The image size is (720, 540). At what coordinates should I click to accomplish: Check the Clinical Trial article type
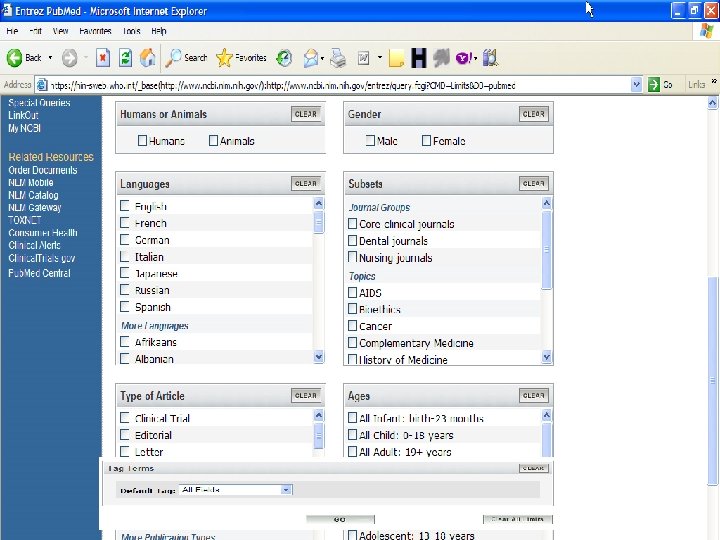[x=124, y=417]
